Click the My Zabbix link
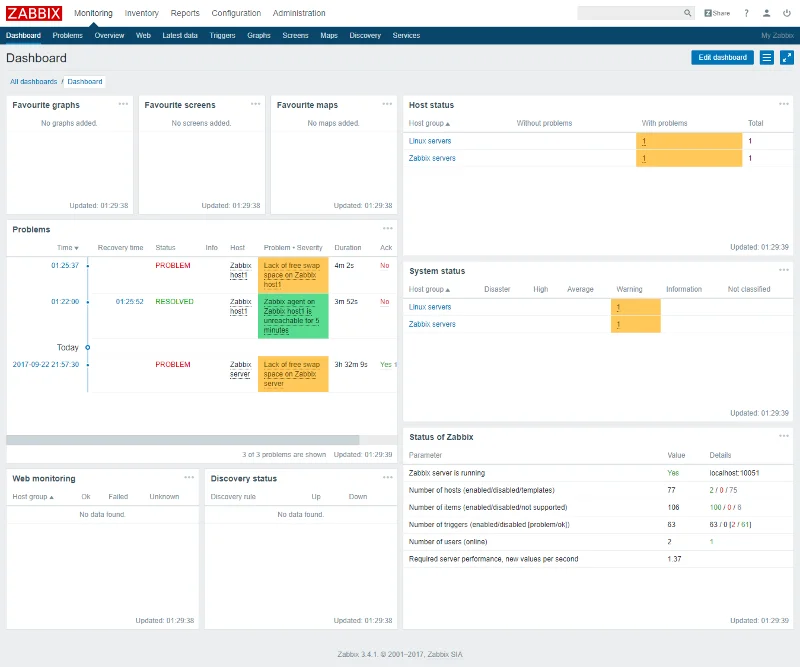 tap(777, 36)
